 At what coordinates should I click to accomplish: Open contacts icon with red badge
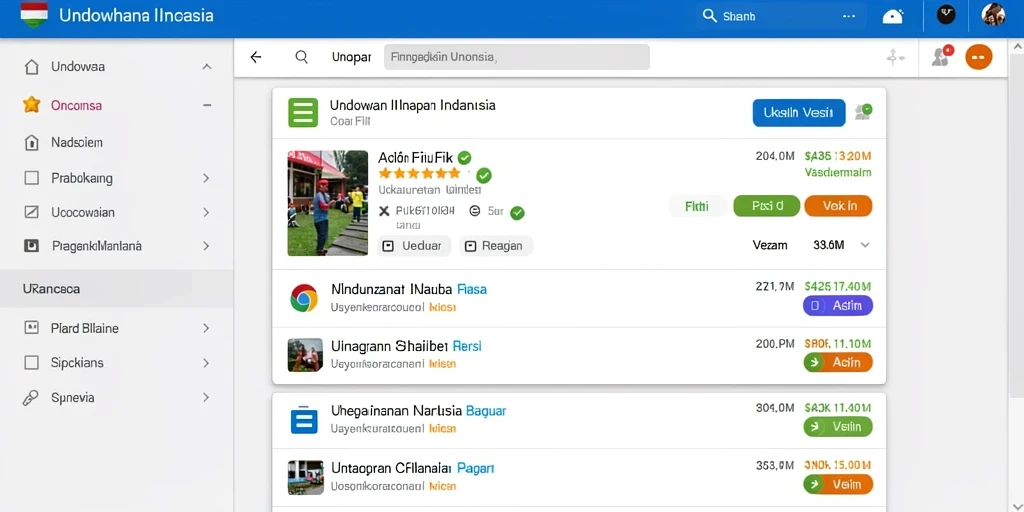coord(942,56)
